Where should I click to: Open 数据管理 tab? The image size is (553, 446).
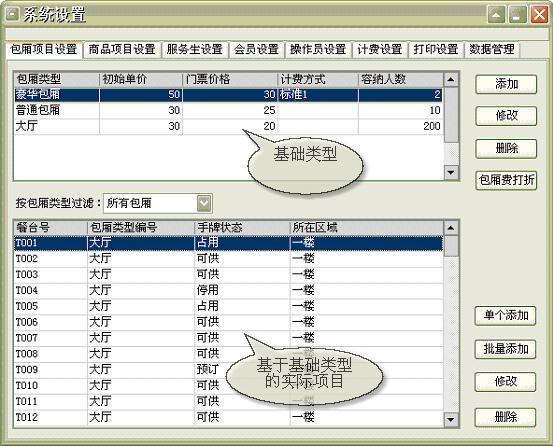pyautogui.click(x=492, y=49)
